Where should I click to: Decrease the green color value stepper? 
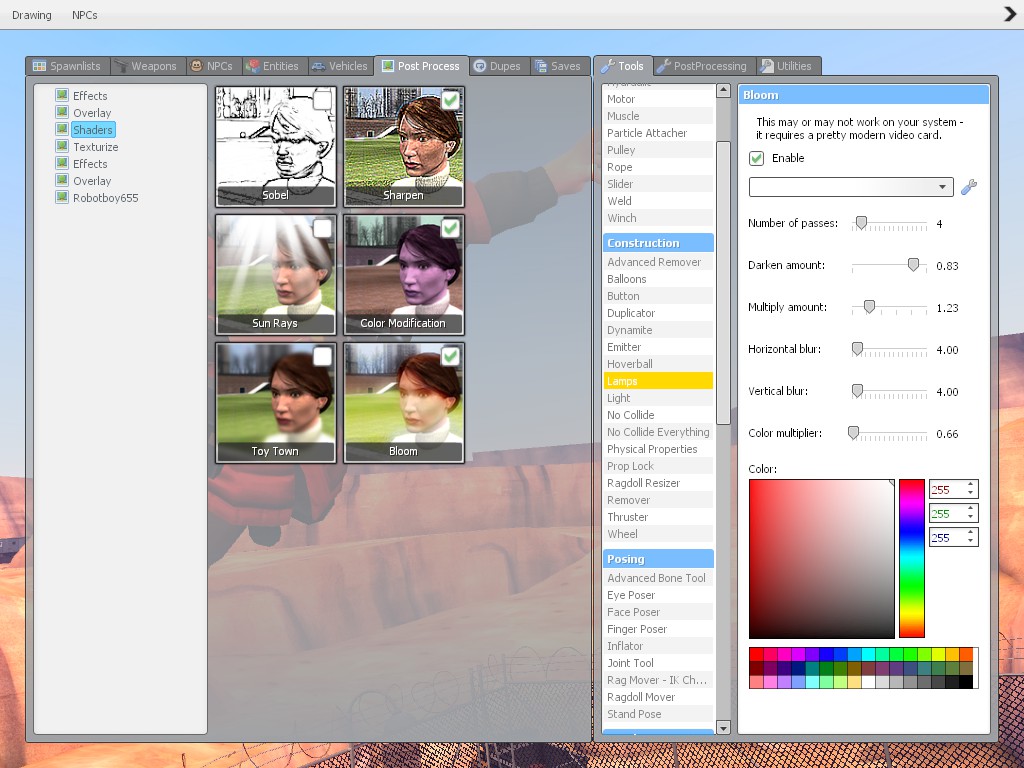coord(970,517)
